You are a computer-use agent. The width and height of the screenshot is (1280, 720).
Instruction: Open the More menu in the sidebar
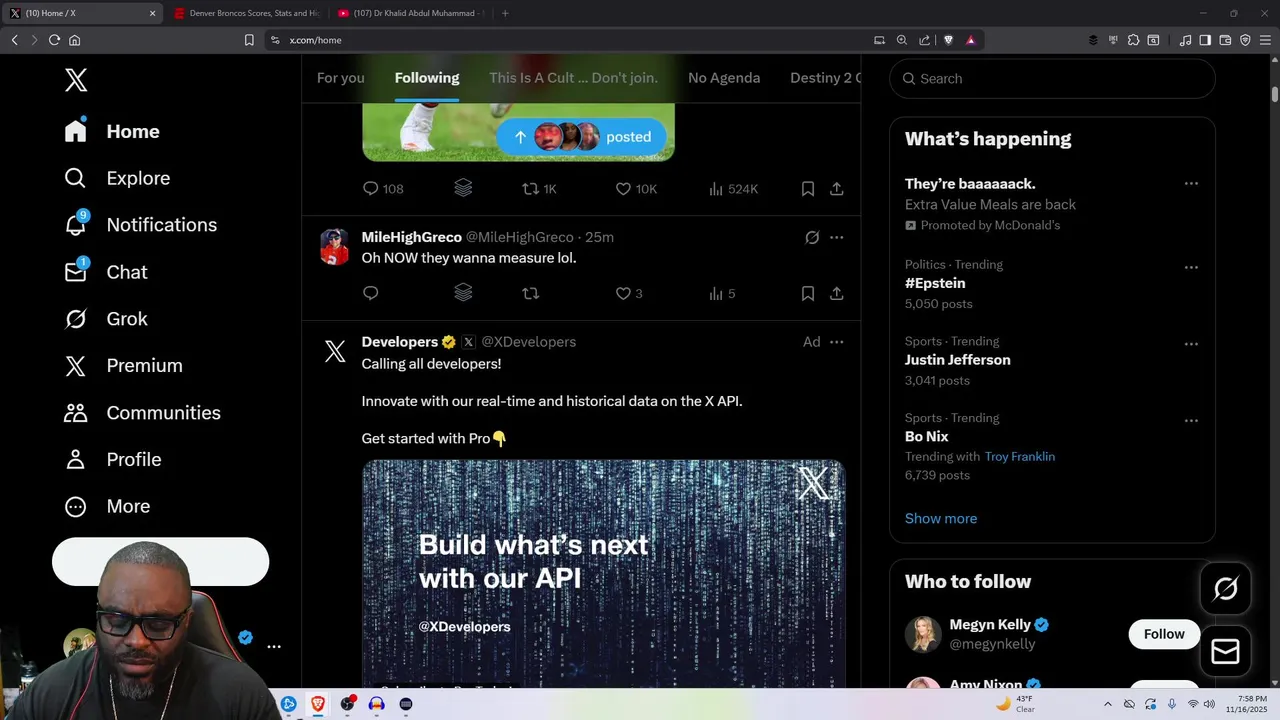point(107,506)
